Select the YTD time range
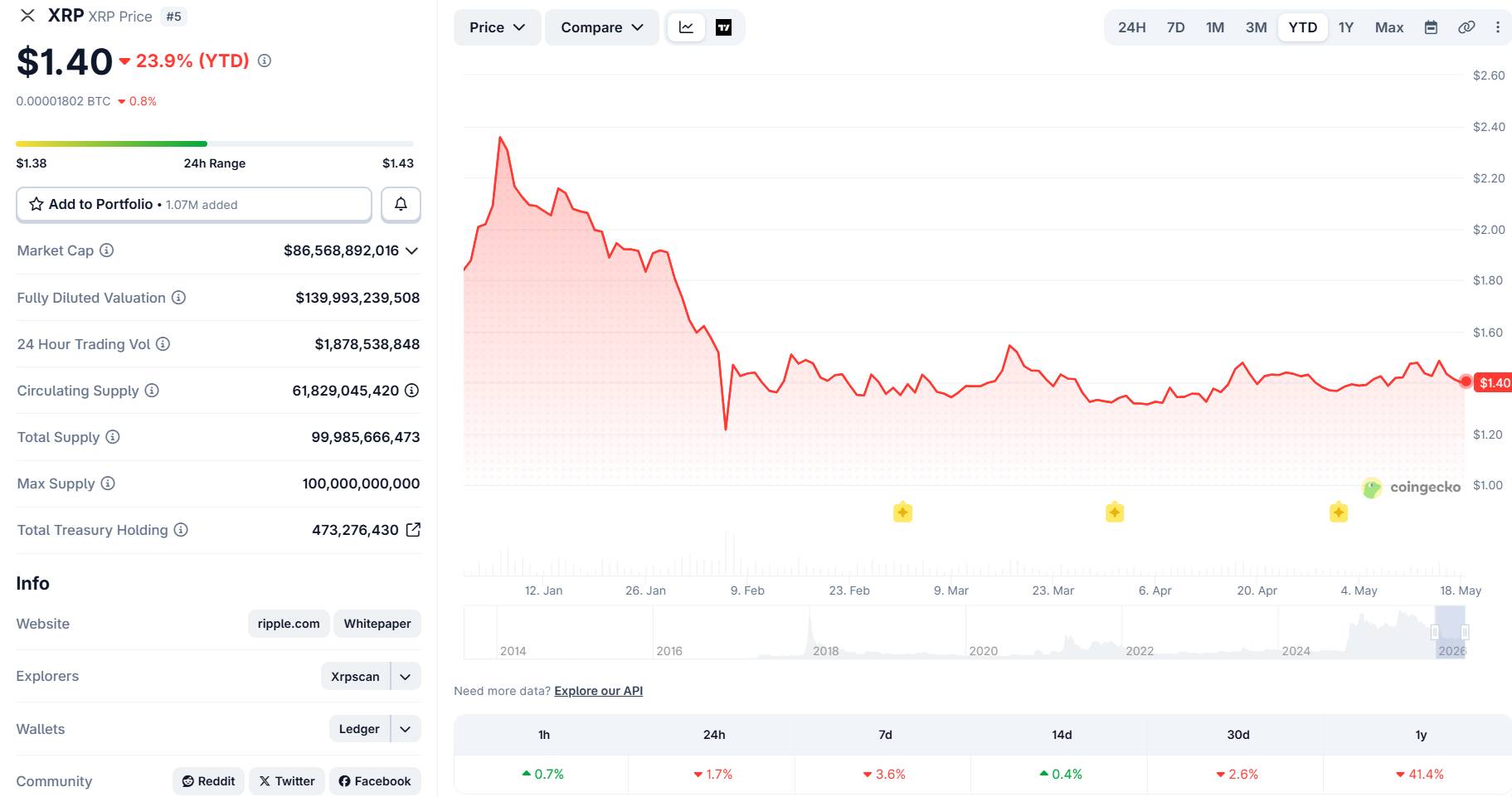Image resolution: width=1512 pixels, height=797 pixels. [1303, 27]
